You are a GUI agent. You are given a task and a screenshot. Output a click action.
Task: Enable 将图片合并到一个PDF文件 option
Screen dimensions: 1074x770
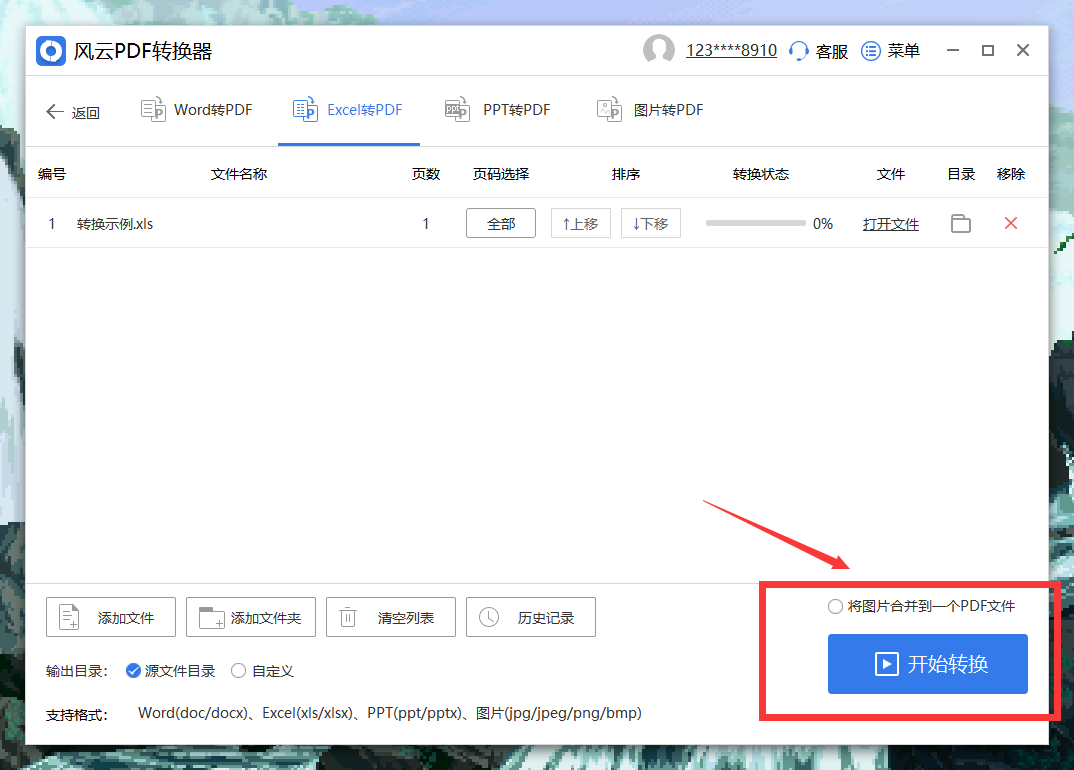(x=921, y=606)
